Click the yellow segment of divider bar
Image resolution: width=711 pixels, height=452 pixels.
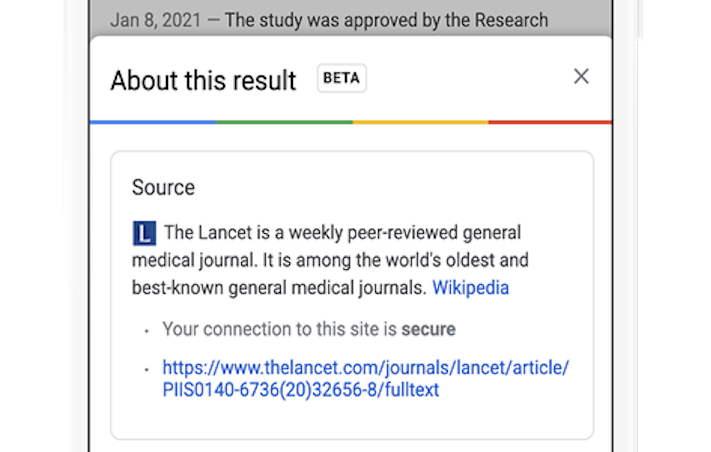pos(420,122)
